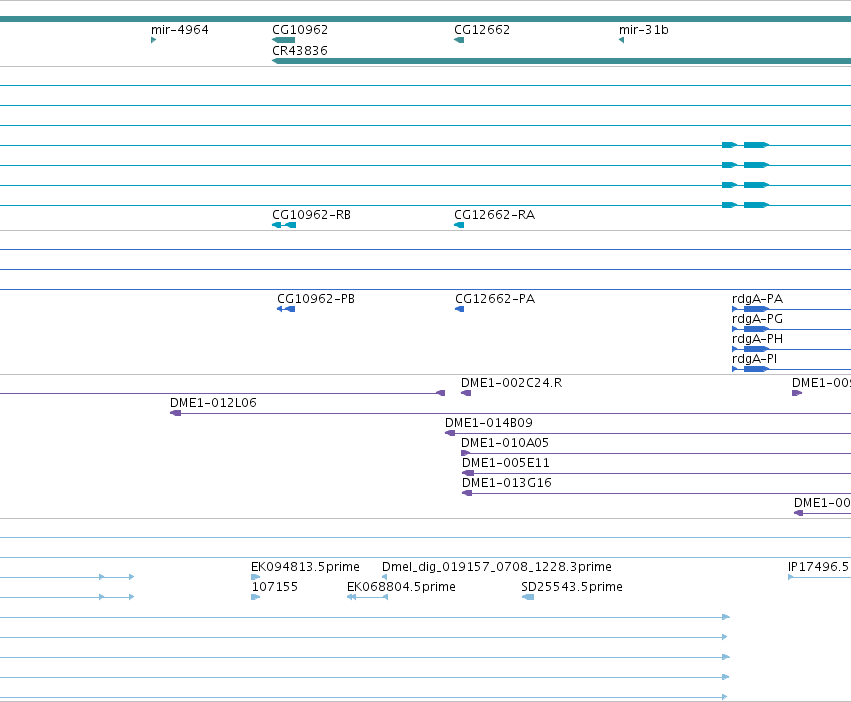Screen dimensions: 851x702
Task: Select the DME1-013G16 label
Action: tap(506, 483)
